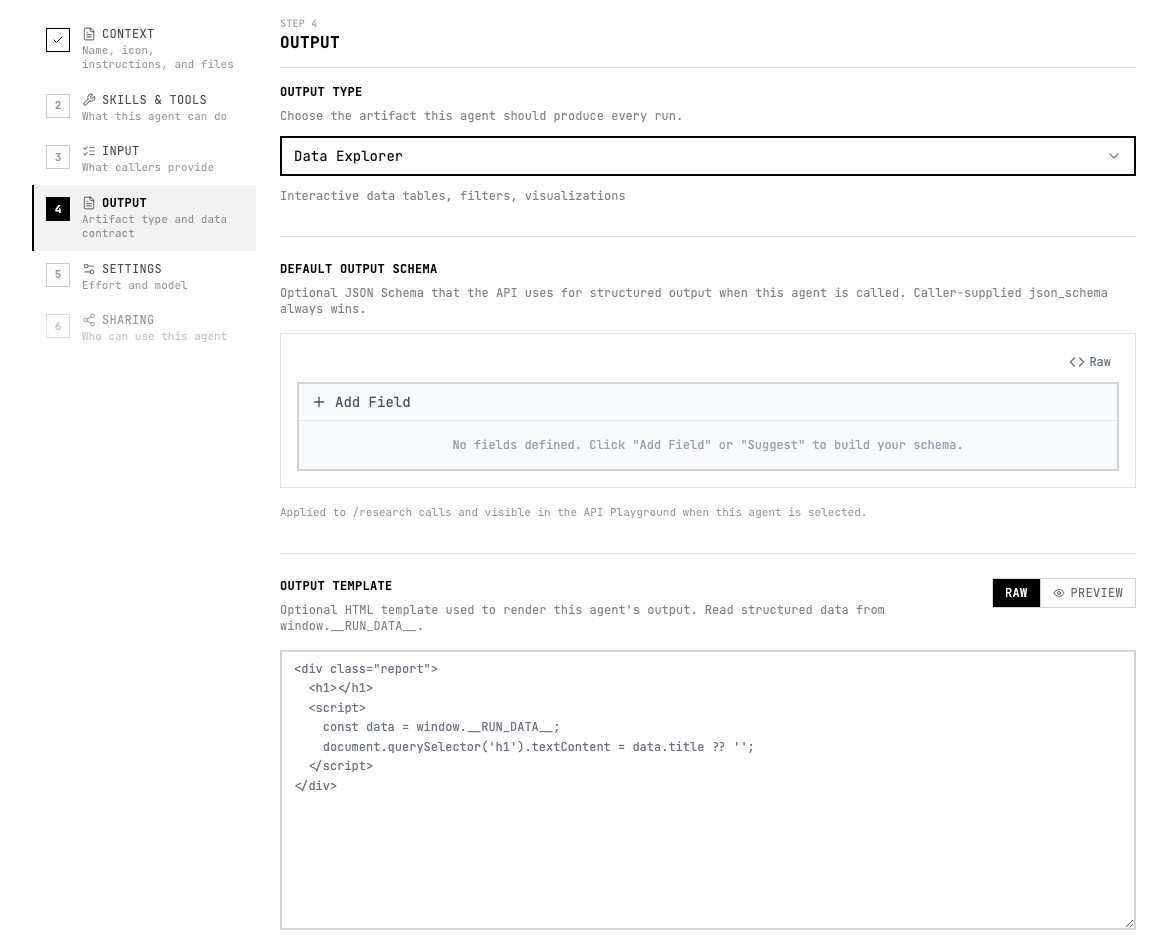Screen dimensions: 1160x950
Task: Open the Data Explorer output type selector
Action: point(707,156)
